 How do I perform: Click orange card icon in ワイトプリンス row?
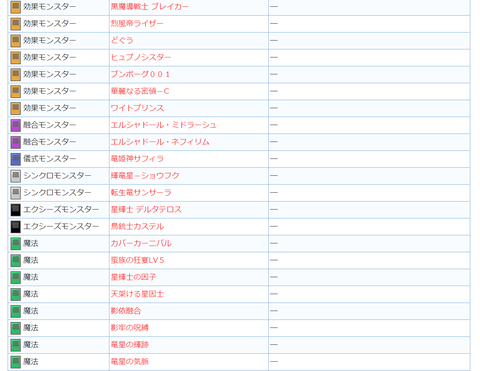(15, 108)
